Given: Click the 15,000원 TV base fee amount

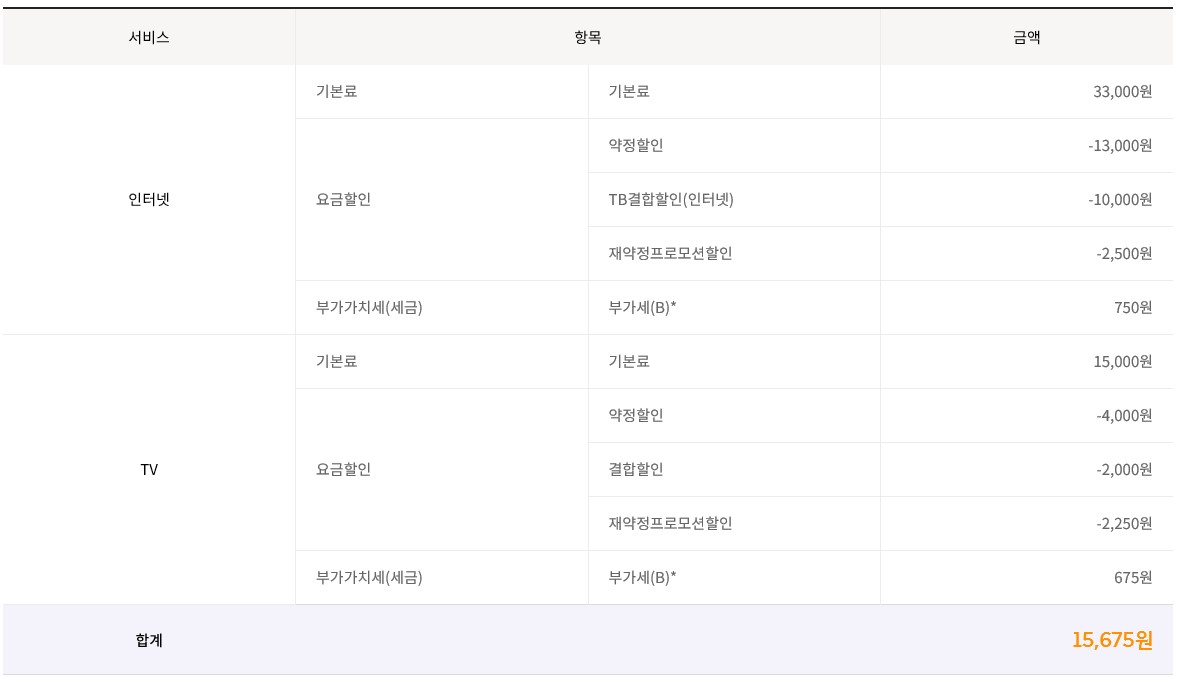Looking at the screenshot, I should [1122, 361].
